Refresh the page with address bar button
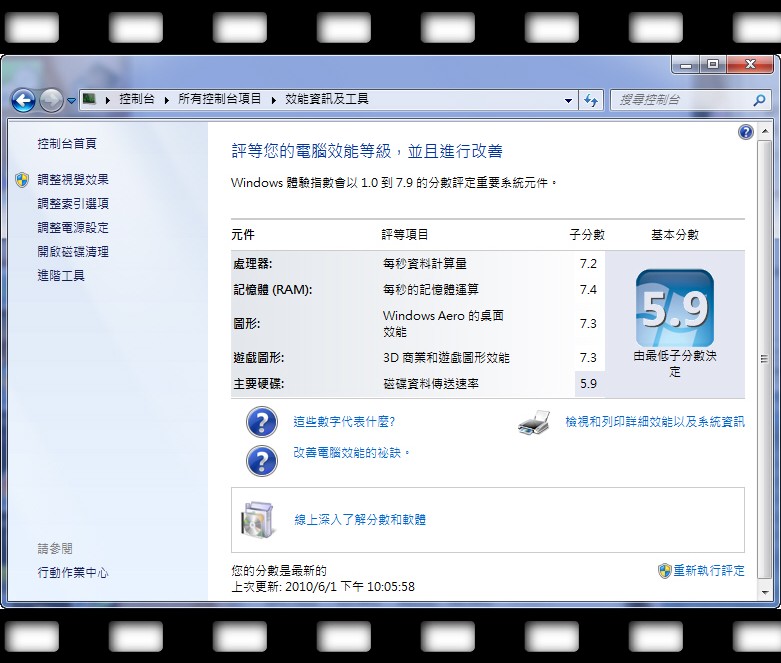 tap(591, 101)
